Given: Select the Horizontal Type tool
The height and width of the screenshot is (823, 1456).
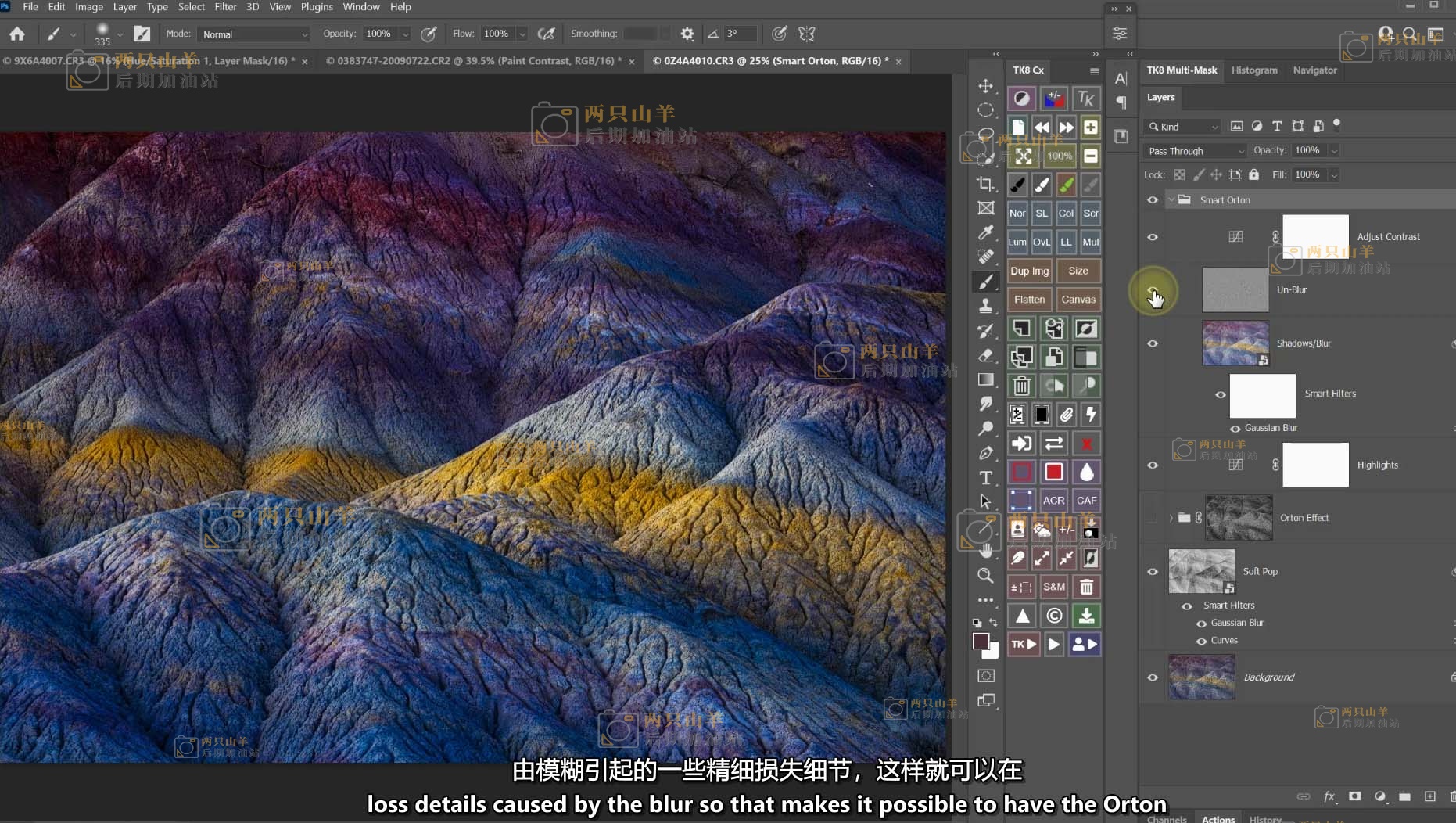Looking at the screenshot, I should [x=986, y=477].
